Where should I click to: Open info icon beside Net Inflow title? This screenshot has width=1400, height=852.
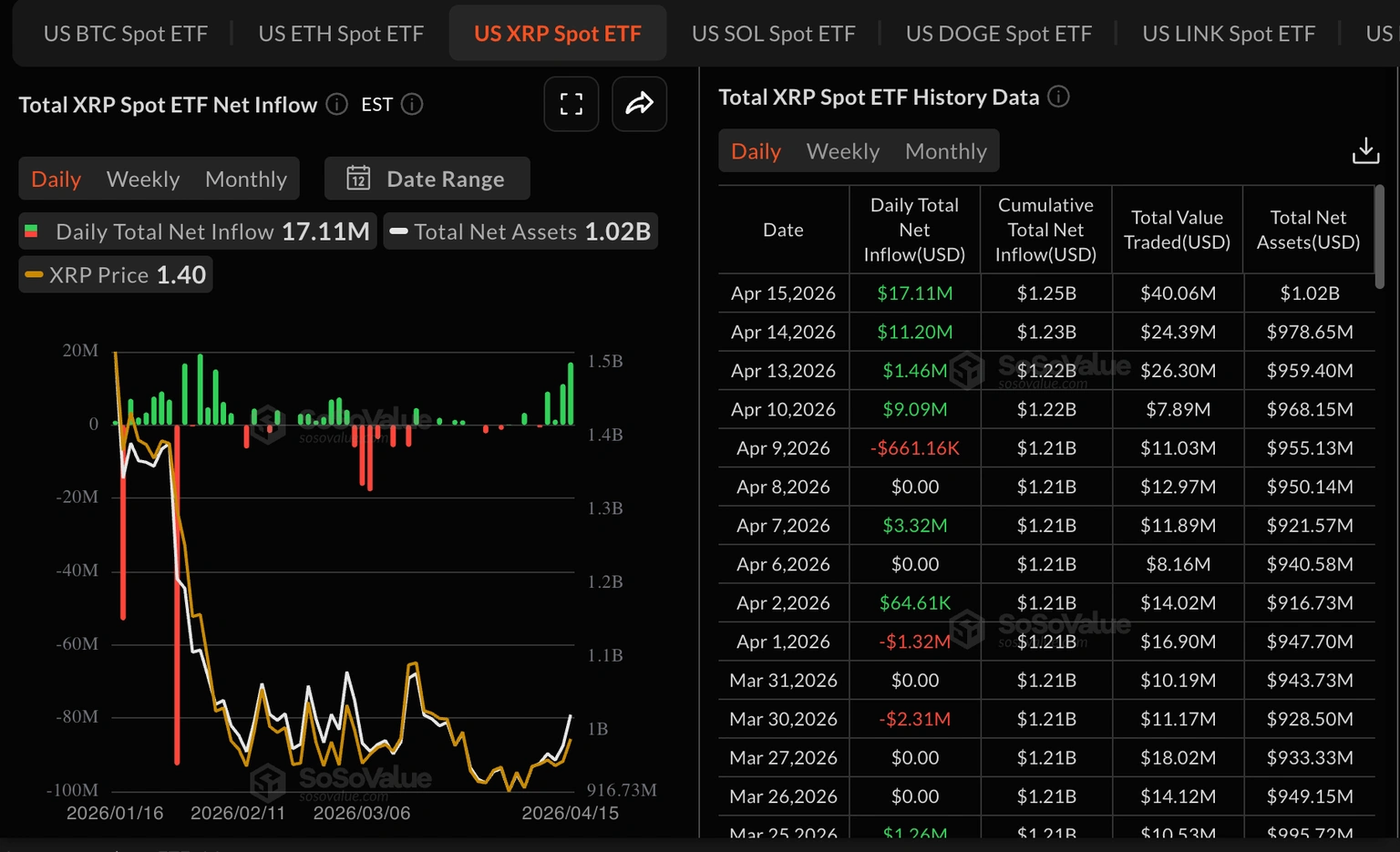tap(337, 104)
